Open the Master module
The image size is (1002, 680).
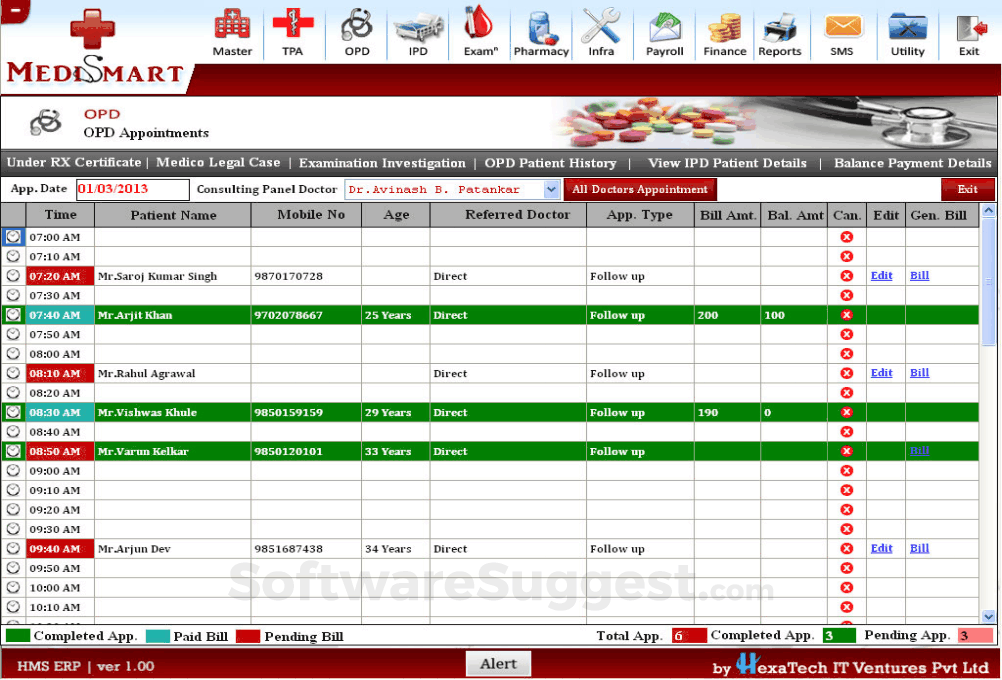click(x=232, y=32)
